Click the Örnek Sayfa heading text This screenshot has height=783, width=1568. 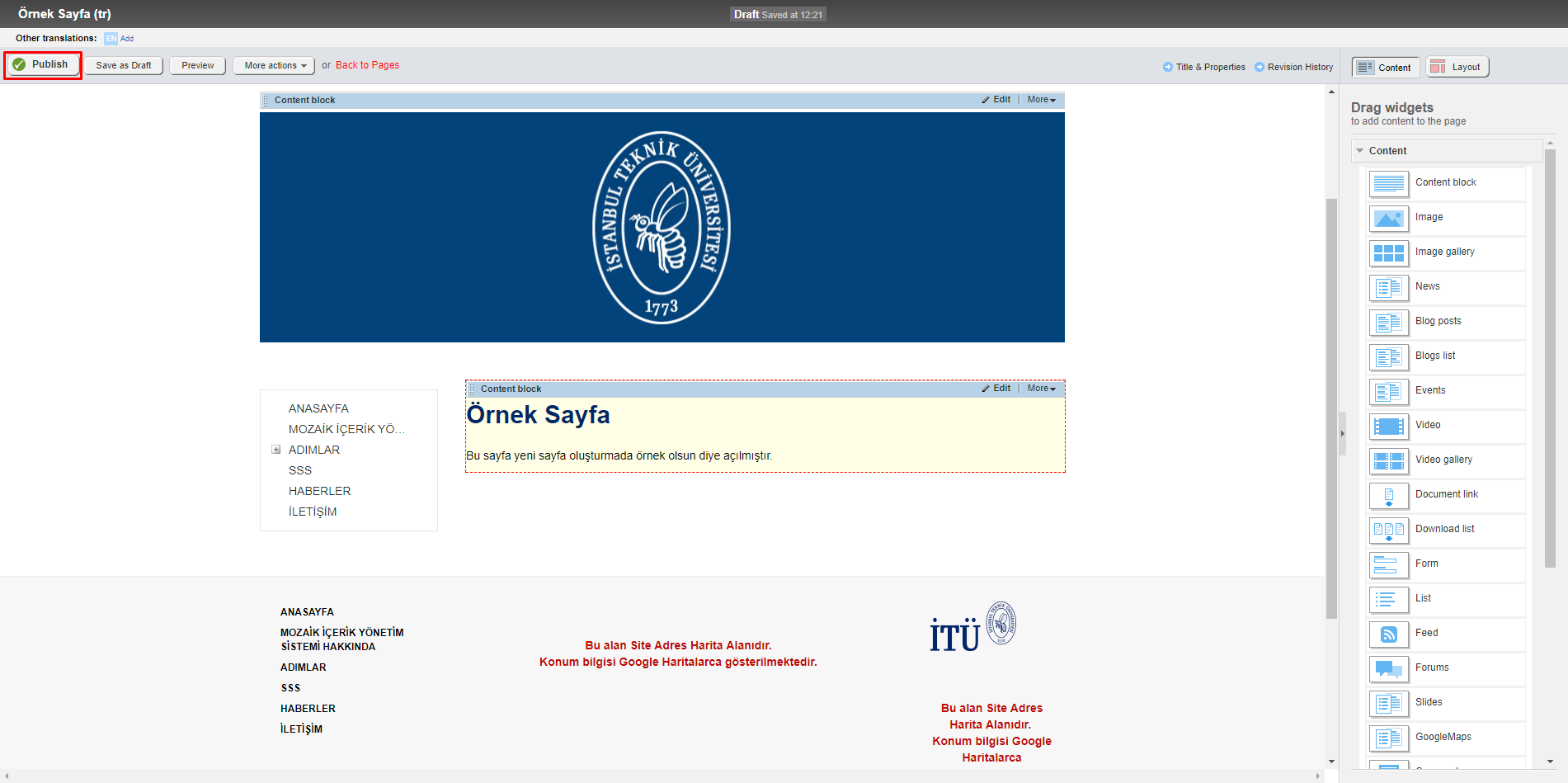pyautogui.click(x=538, y=415)
